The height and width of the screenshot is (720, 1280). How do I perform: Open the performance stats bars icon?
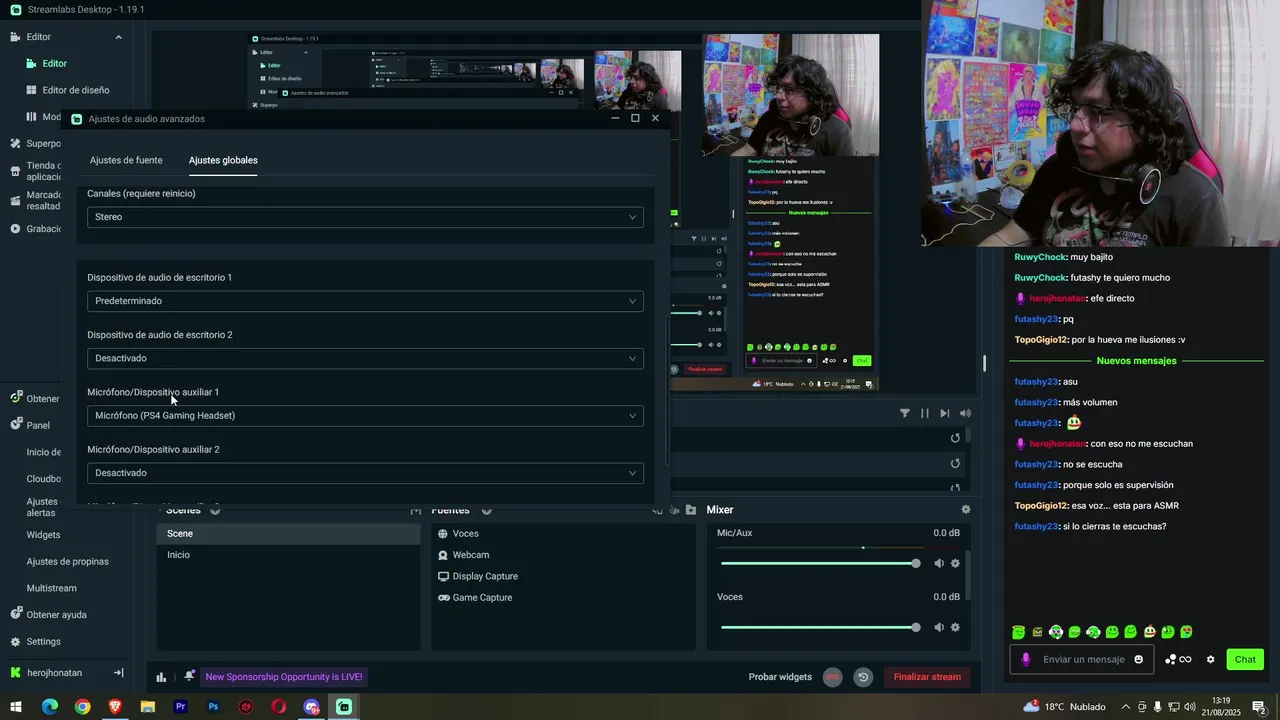pyautogui.click(x=161, y=677)
